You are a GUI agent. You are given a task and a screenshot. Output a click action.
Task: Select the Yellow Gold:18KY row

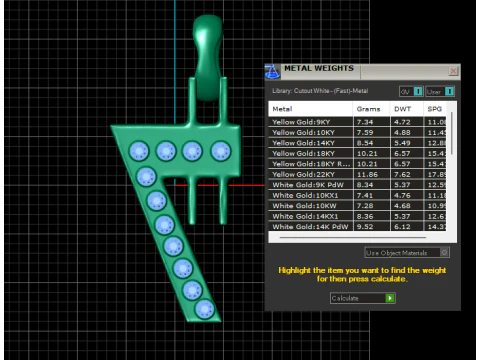357,153
